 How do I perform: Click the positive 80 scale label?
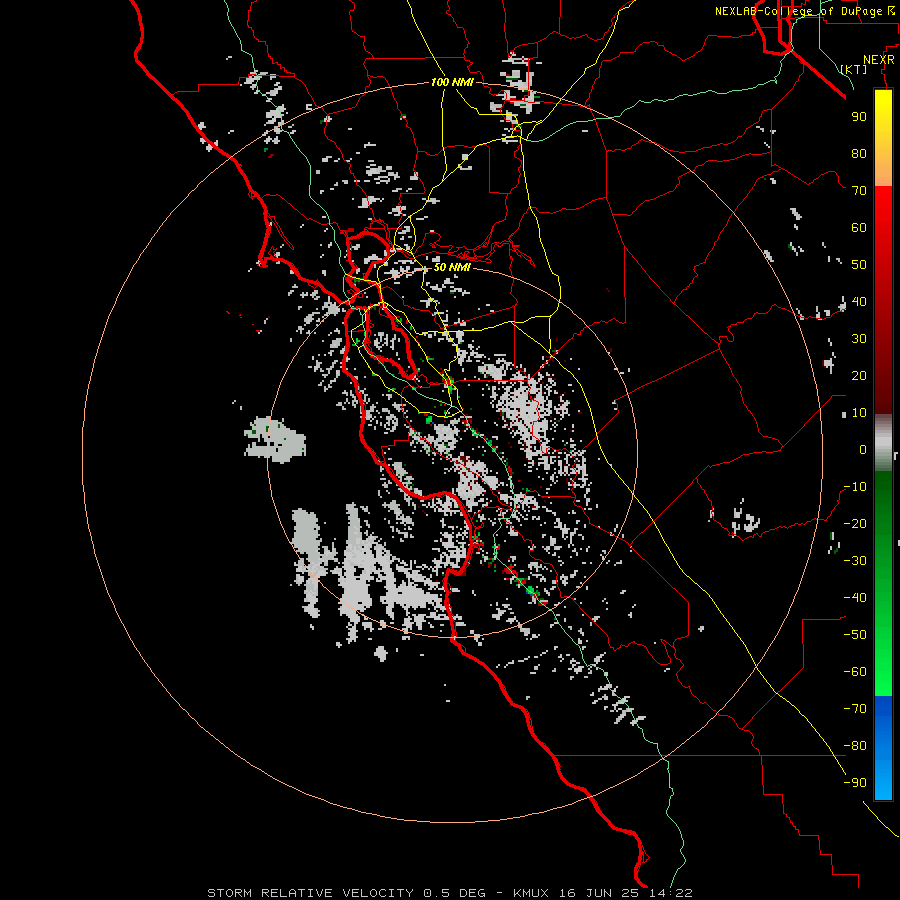point(859,153)
